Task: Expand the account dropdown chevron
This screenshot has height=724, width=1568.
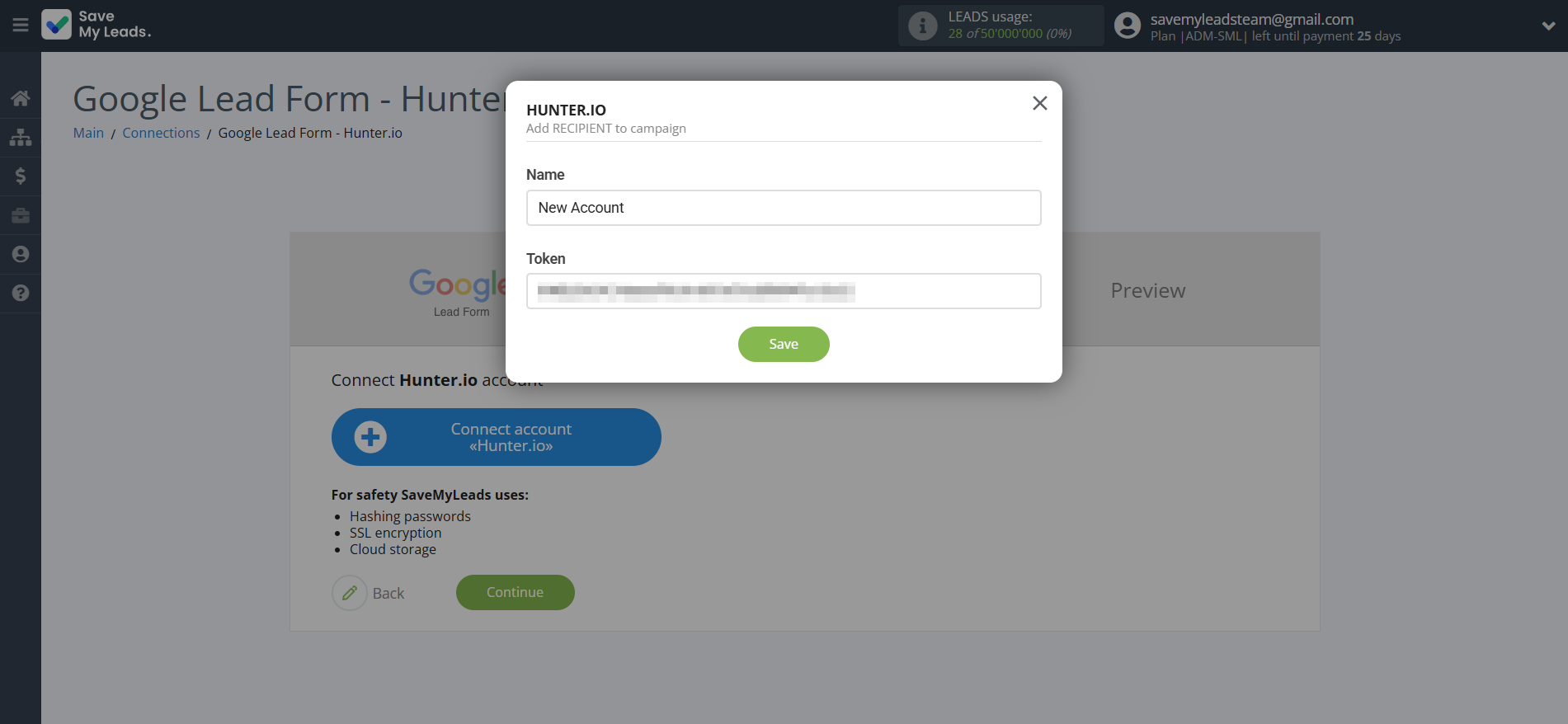Action: [x=1548, y=26]
